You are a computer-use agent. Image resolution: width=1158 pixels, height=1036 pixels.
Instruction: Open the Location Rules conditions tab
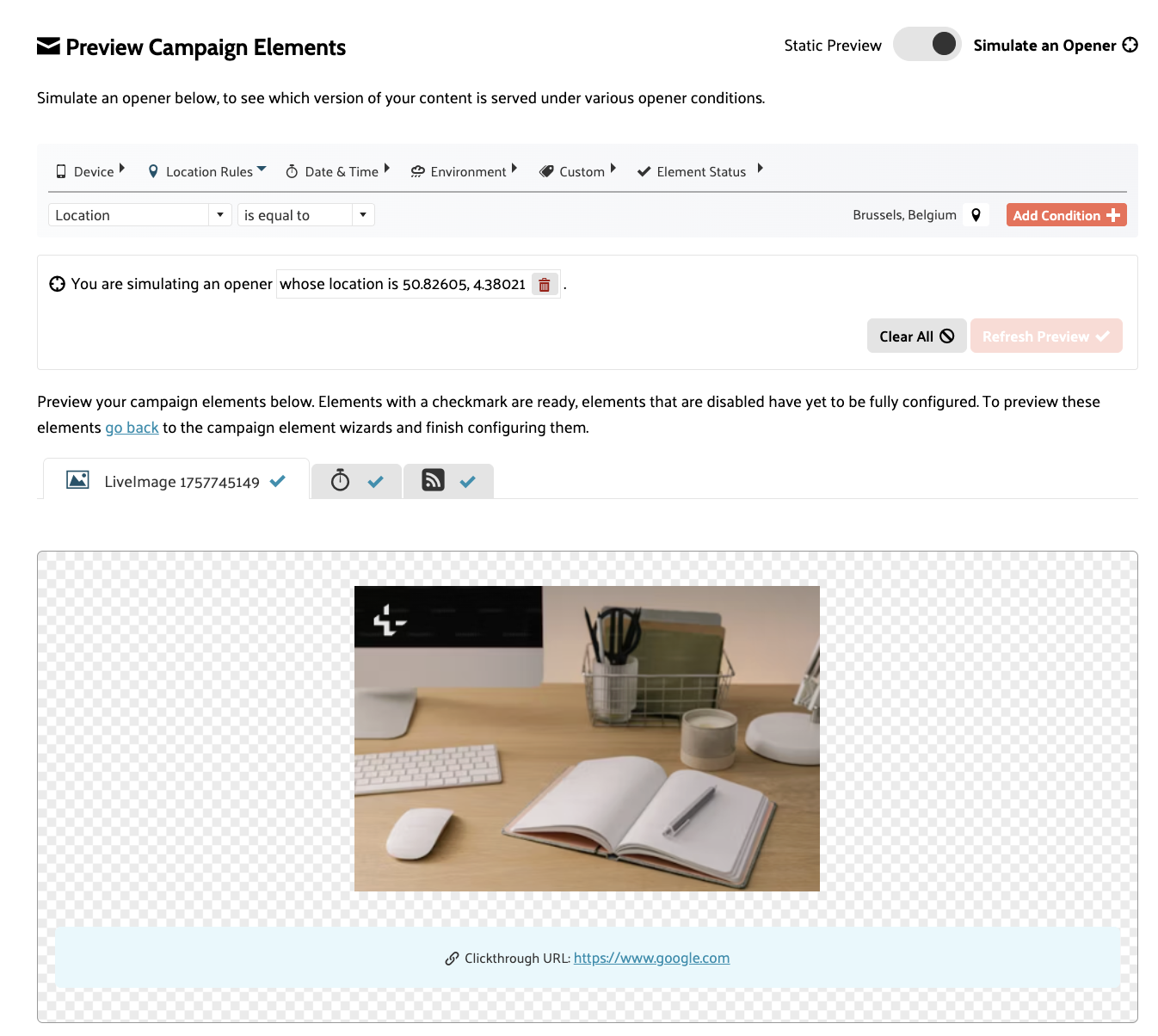tap(207, 171)
